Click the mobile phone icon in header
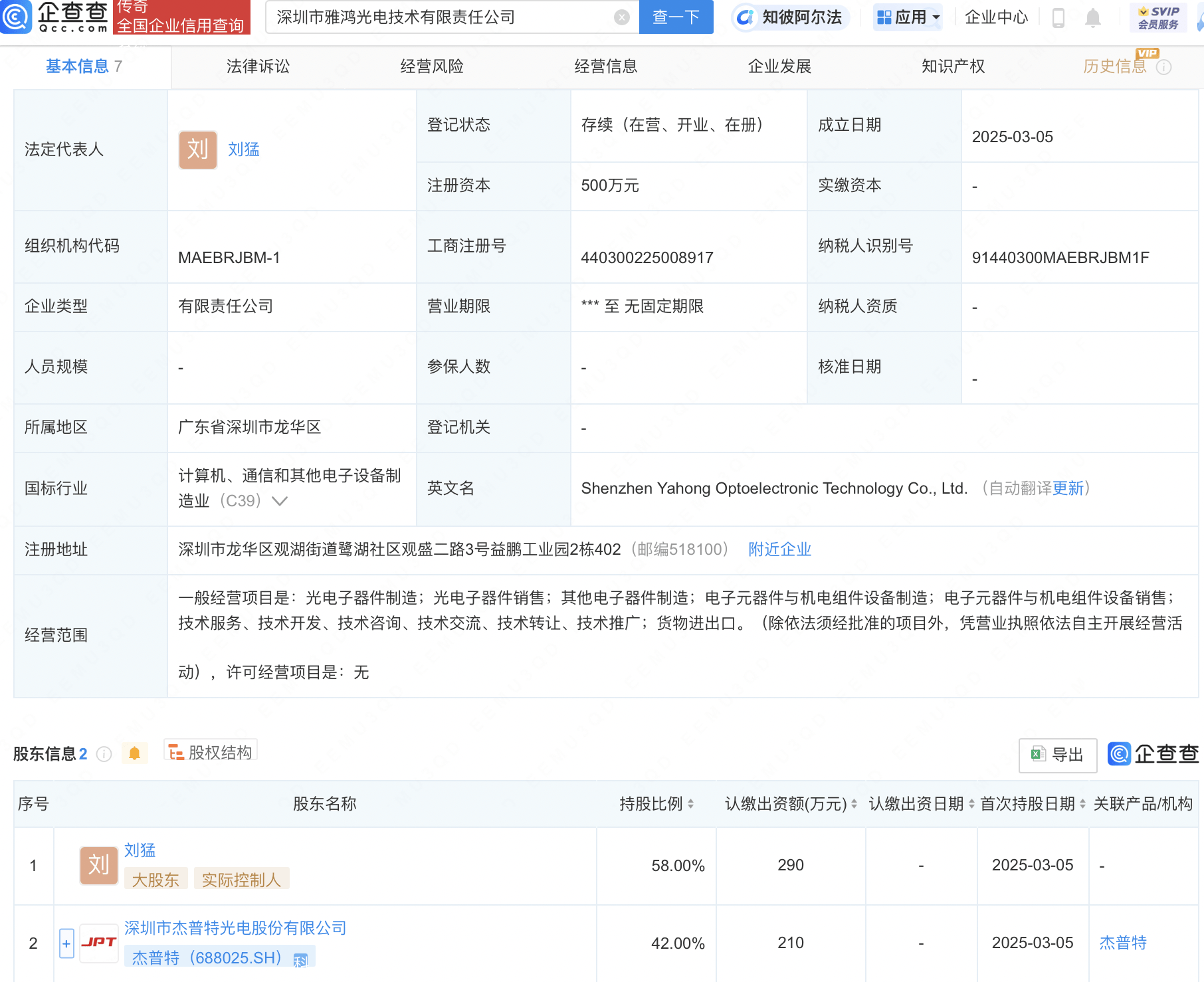The image size is (1204, 982). coord(1058,17)
